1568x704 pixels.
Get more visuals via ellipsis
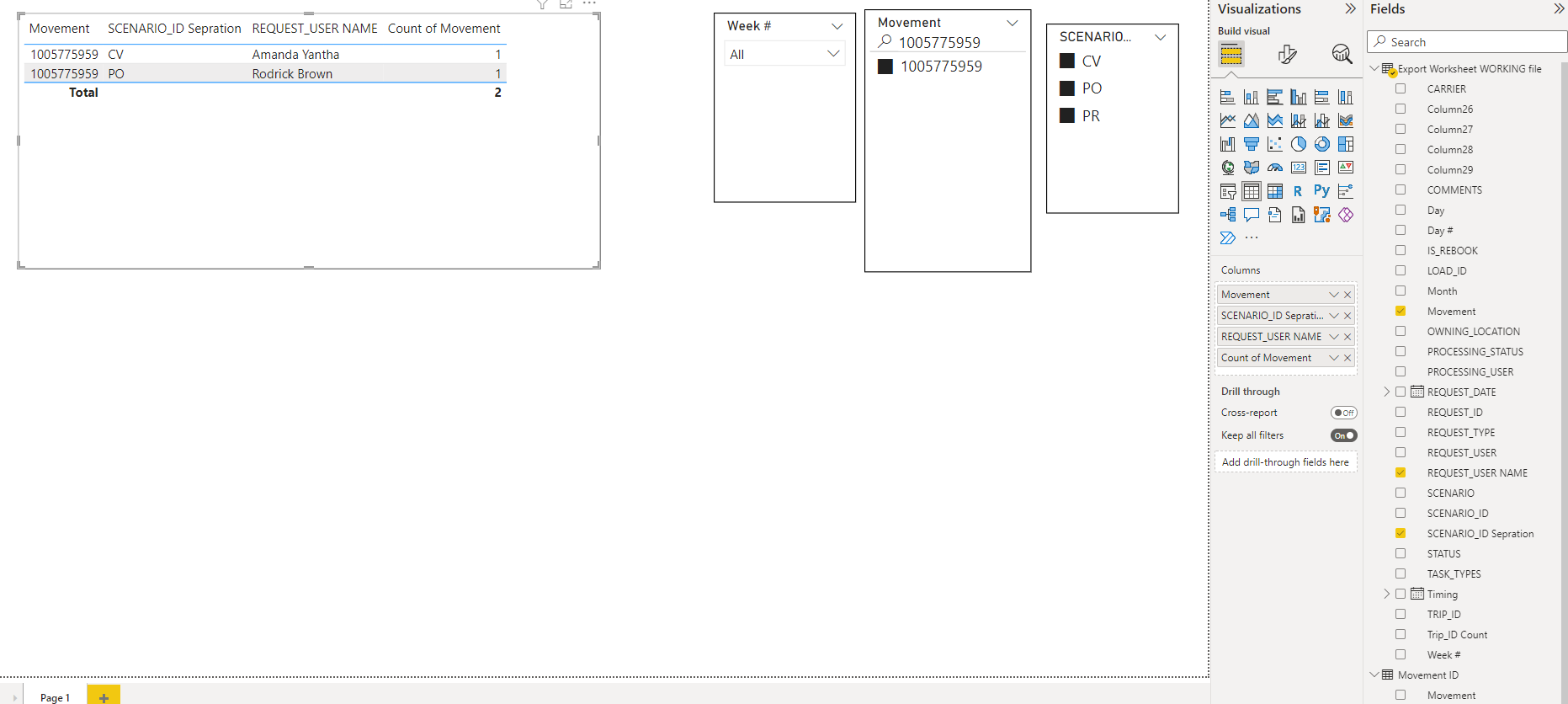(x=1252, y=238)
